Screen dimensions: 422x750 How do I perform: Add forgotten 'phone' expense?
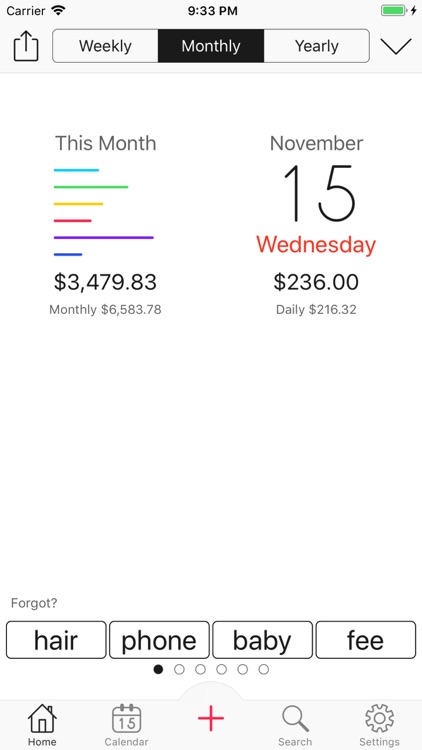click(159, 640)
